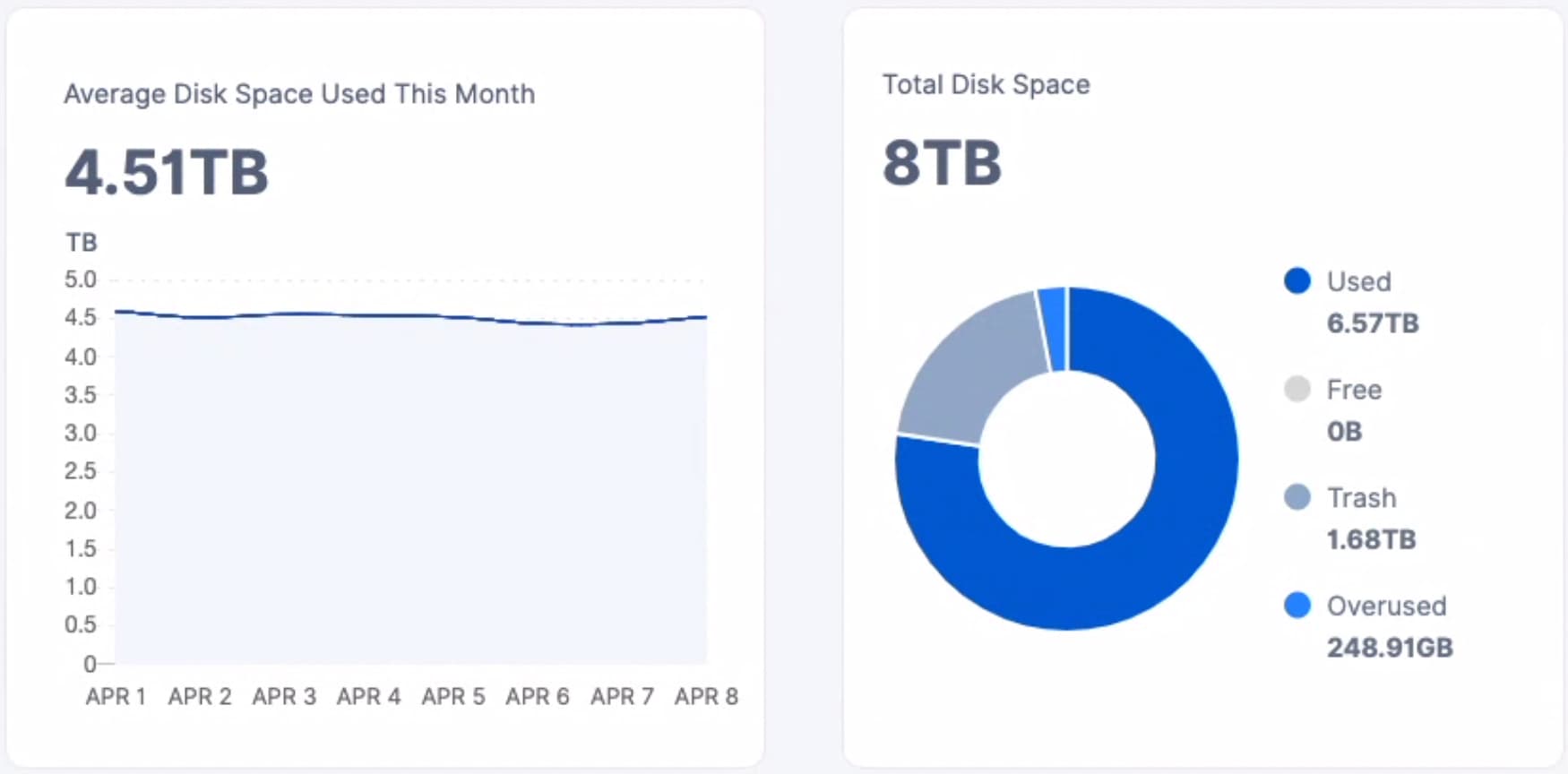1568x774 pixels.
Task: Click the APR 1 axis label
Action: [116, 696]
